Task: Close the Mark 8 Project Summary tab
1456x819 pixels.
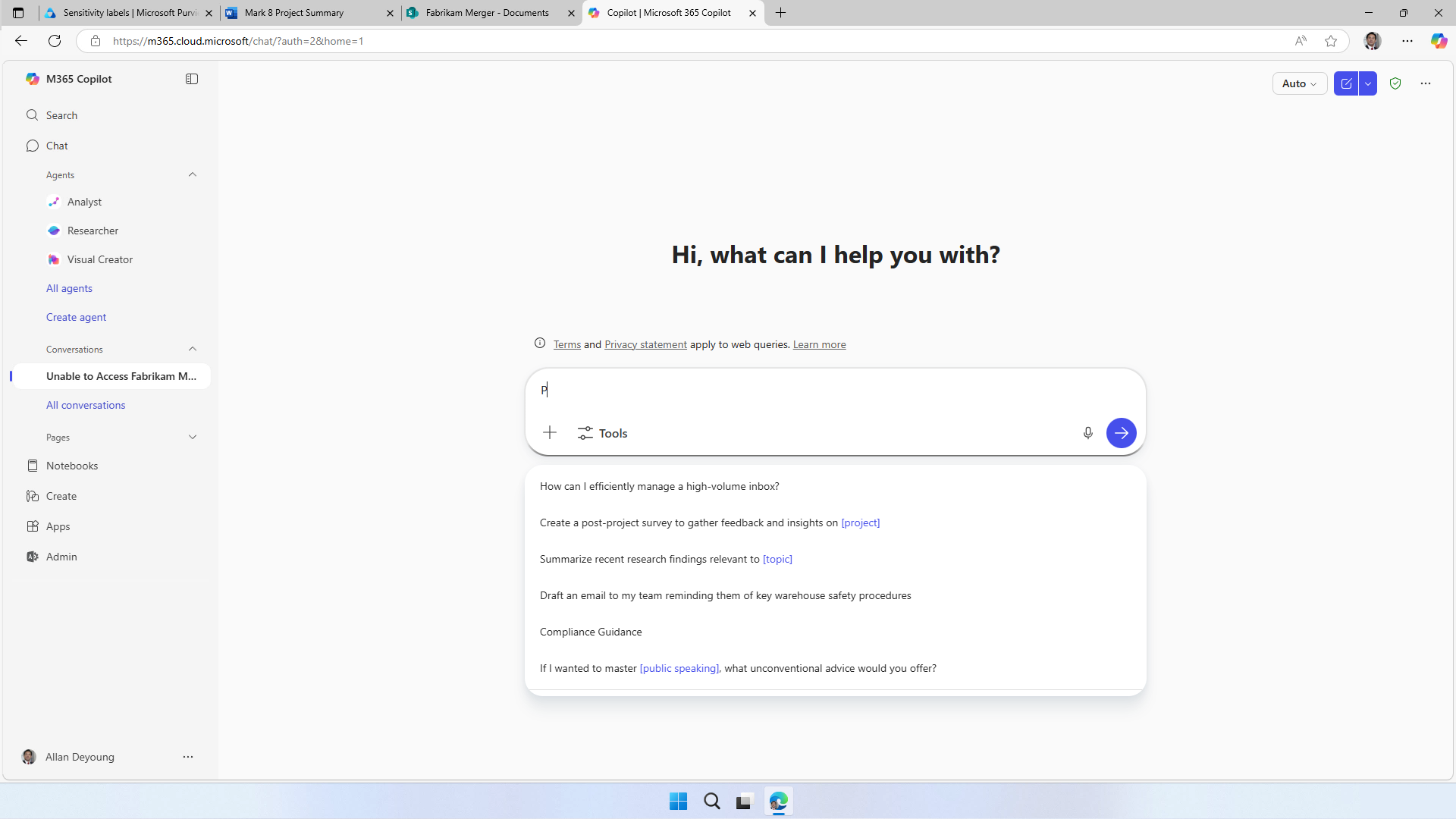Action: point(390,13)
